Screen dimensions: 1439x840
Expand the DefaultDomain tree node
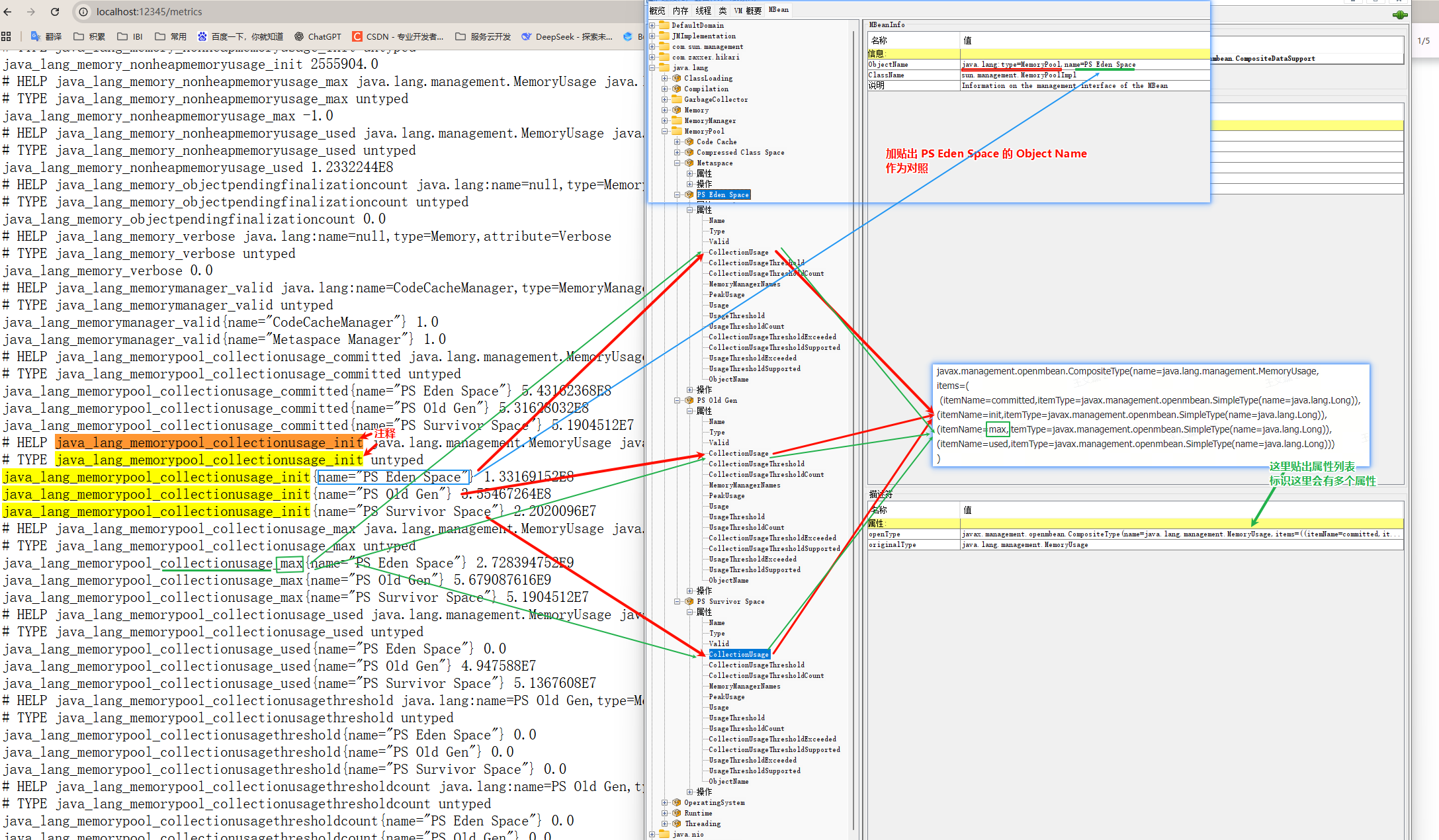[x=652, y=25]
